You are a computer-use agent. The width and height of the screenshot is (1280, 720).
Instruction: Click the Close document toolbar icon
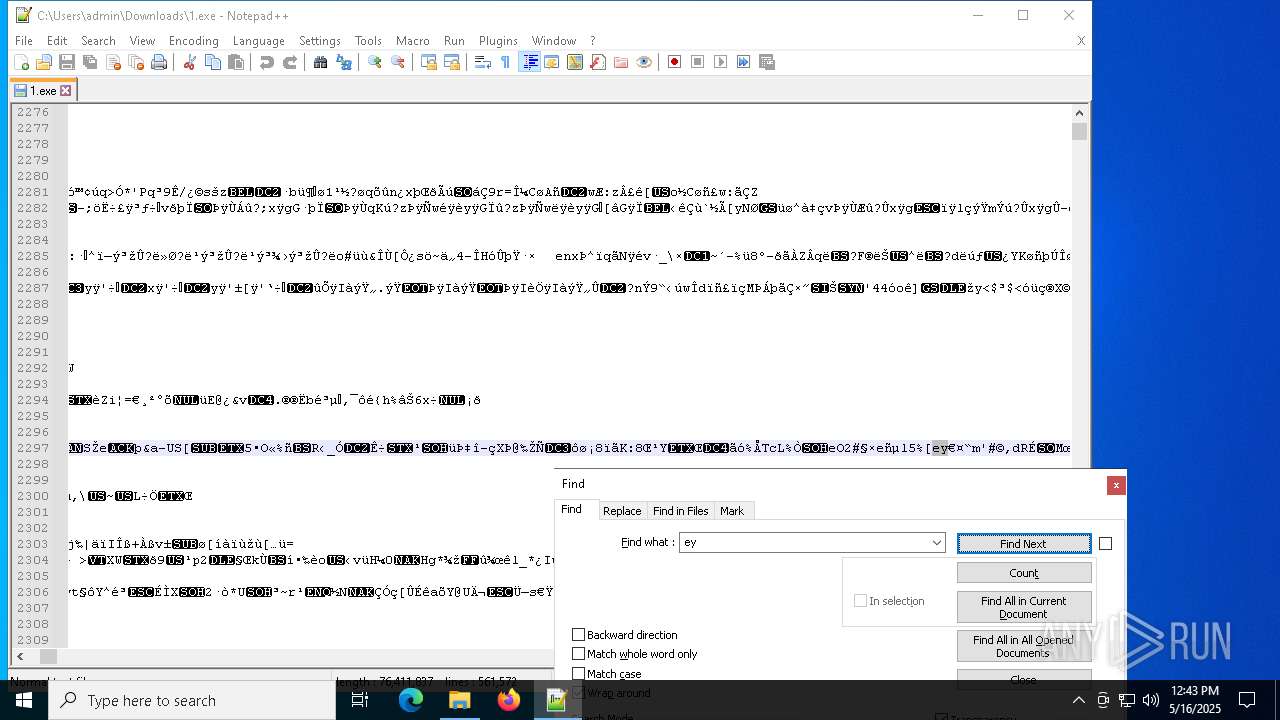(113, 62)
